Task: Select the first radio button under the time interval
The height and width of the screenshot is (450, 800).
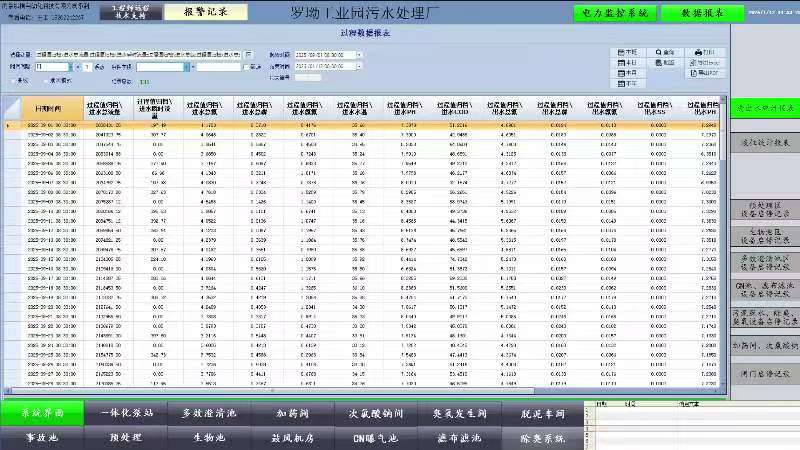Action: click(x=12, y=80)
